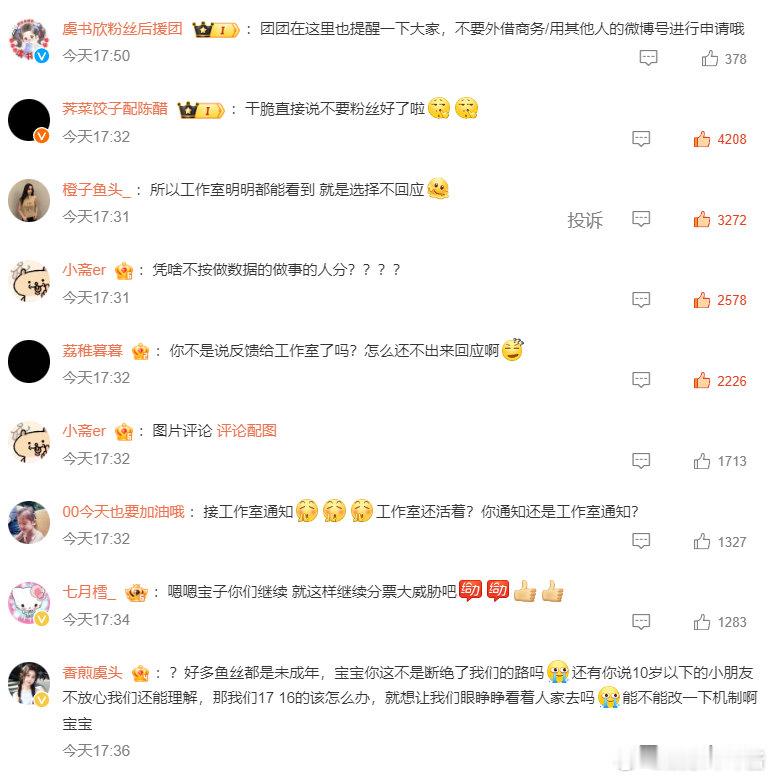Open 香煎虞头 username profile

92,672
